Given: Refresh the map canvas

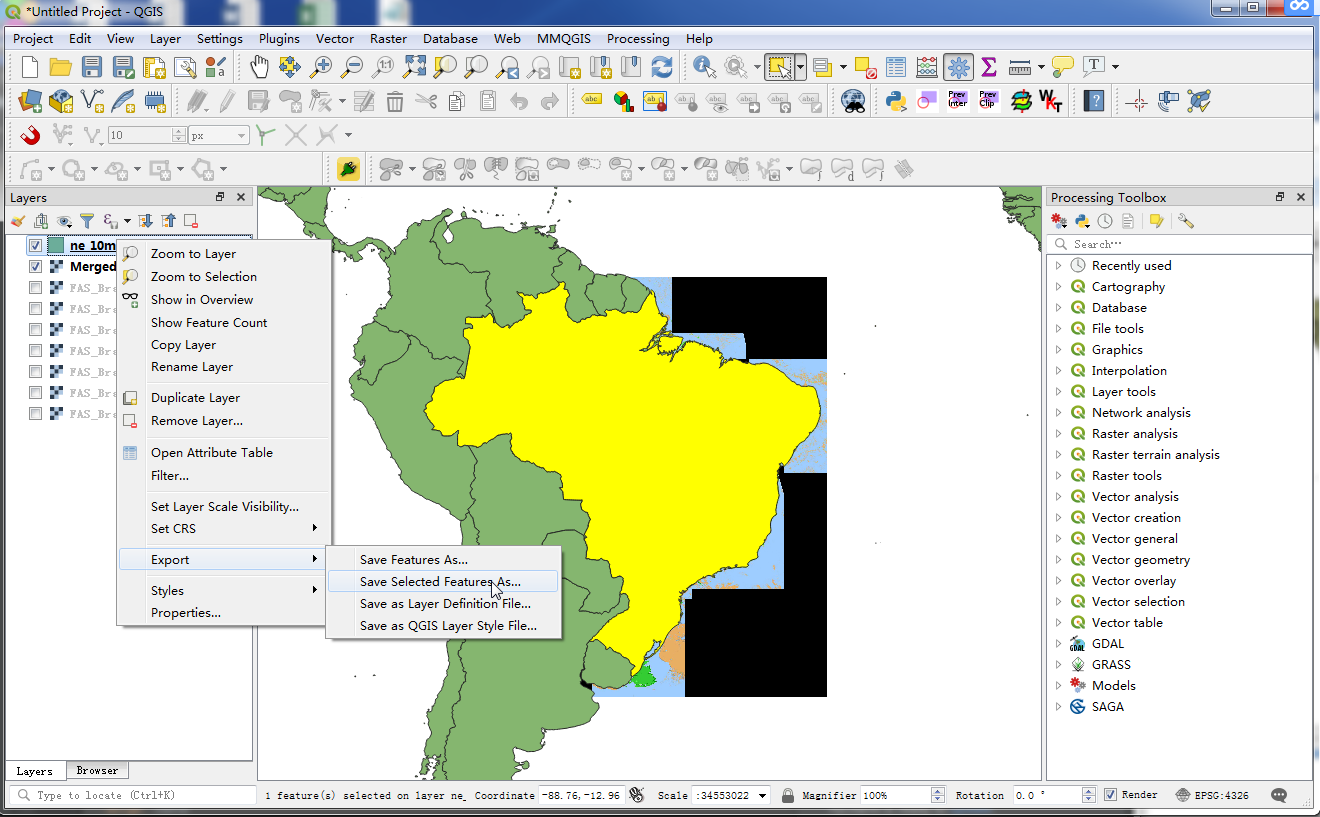Looking at the screenshot, I should pos(662,67).
